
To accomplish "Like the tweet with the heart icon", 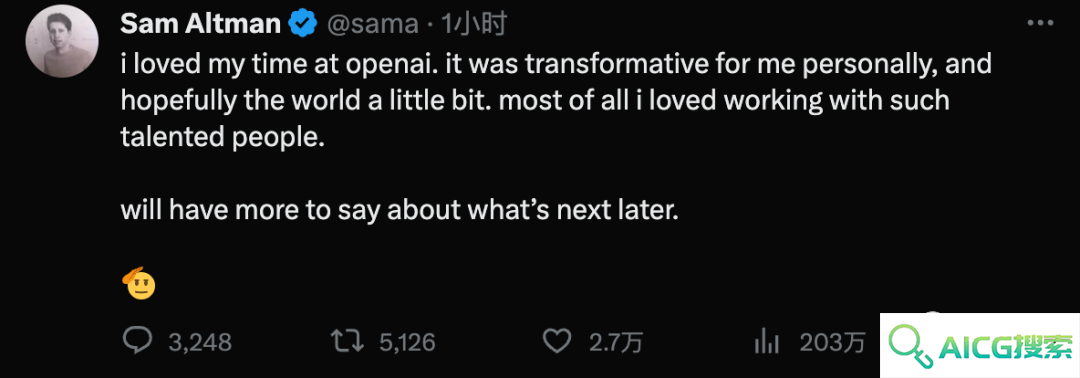I will pyautogui.click(x=558, y=342).
